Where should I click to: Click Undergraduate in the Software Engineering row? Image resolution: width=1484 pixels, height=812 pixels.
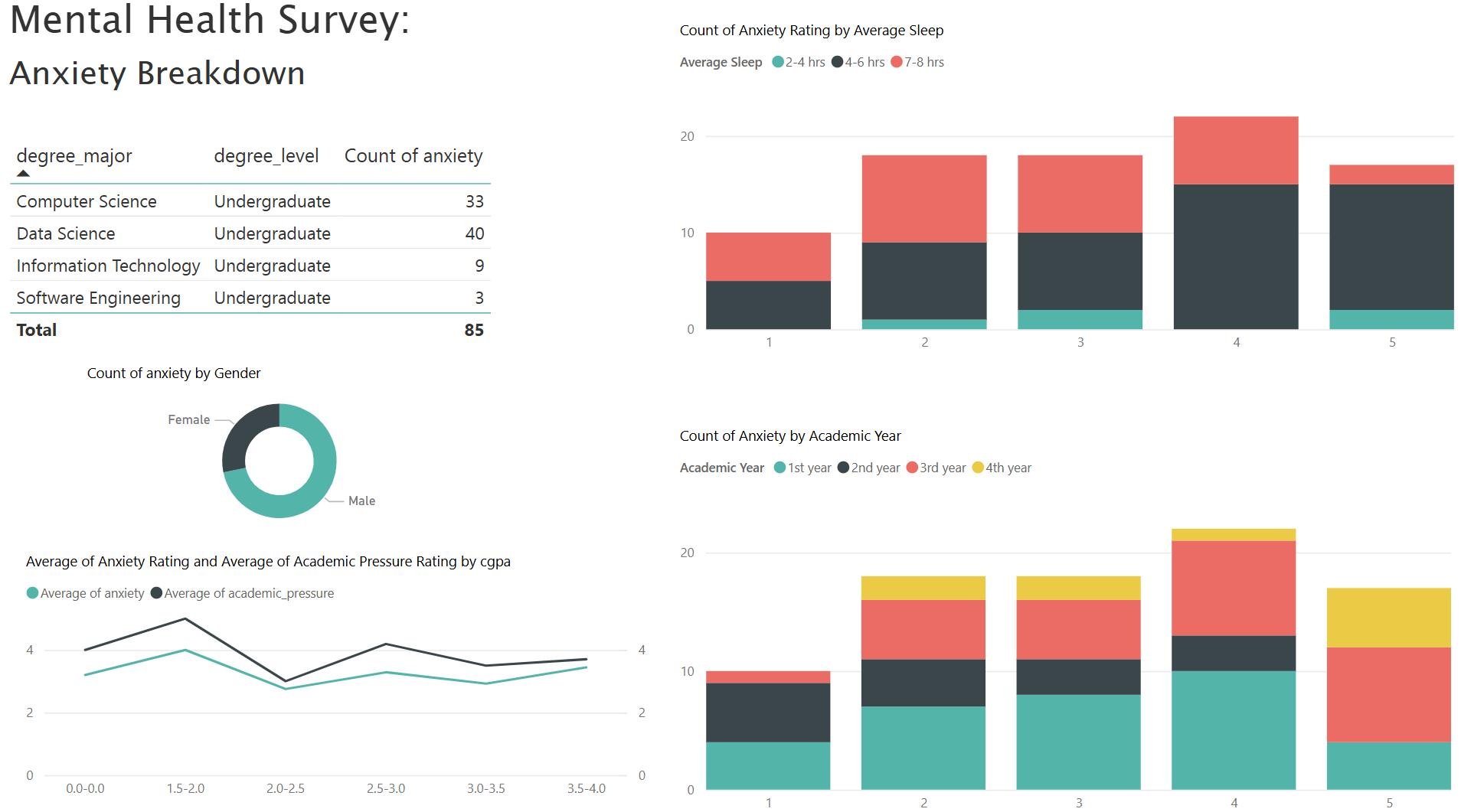tap(273, 298)
